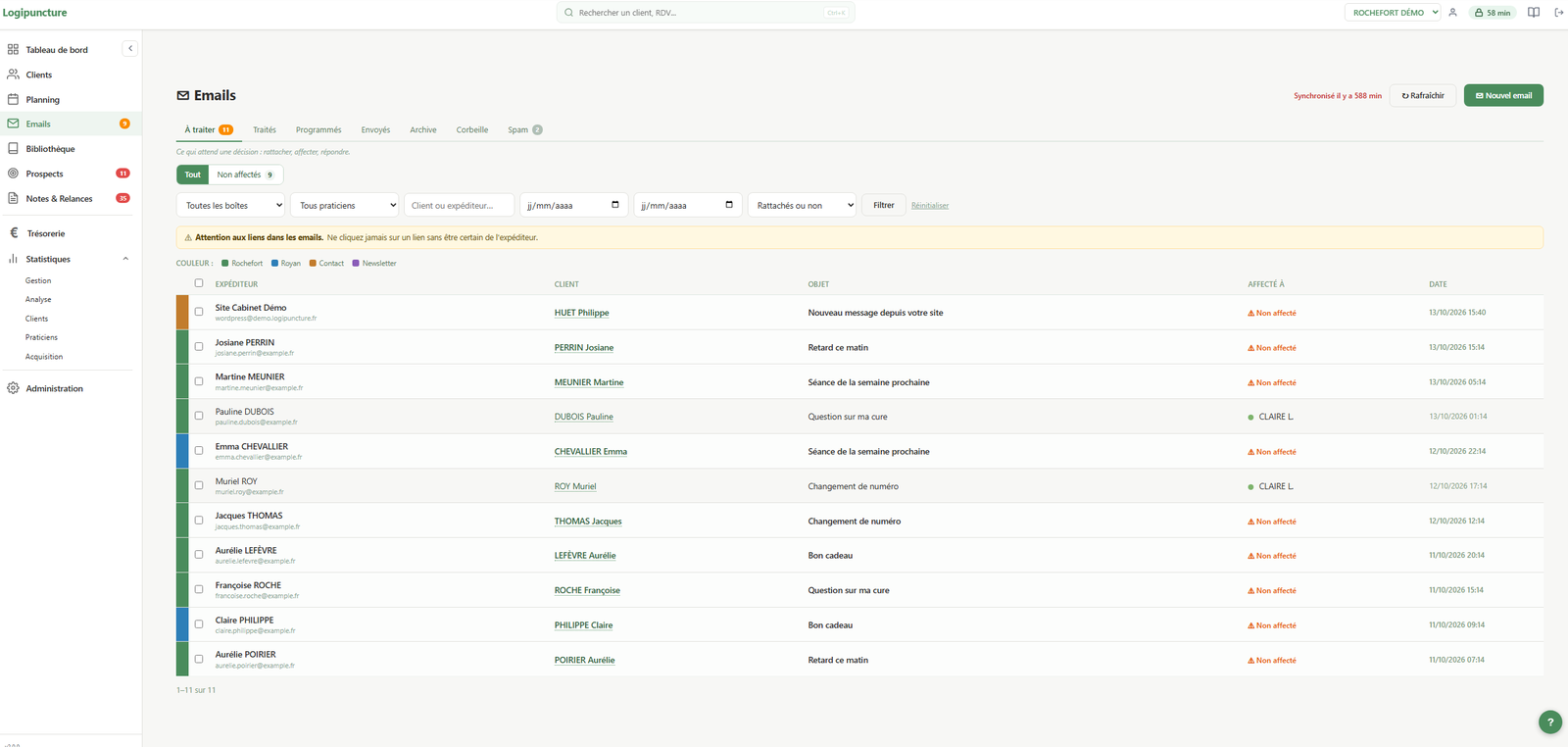Screen dimensions: 1568x747
Task: Tick checkbox for Site Cabinet Démo email
Action: pyautogui.click(x=199, y=312)
